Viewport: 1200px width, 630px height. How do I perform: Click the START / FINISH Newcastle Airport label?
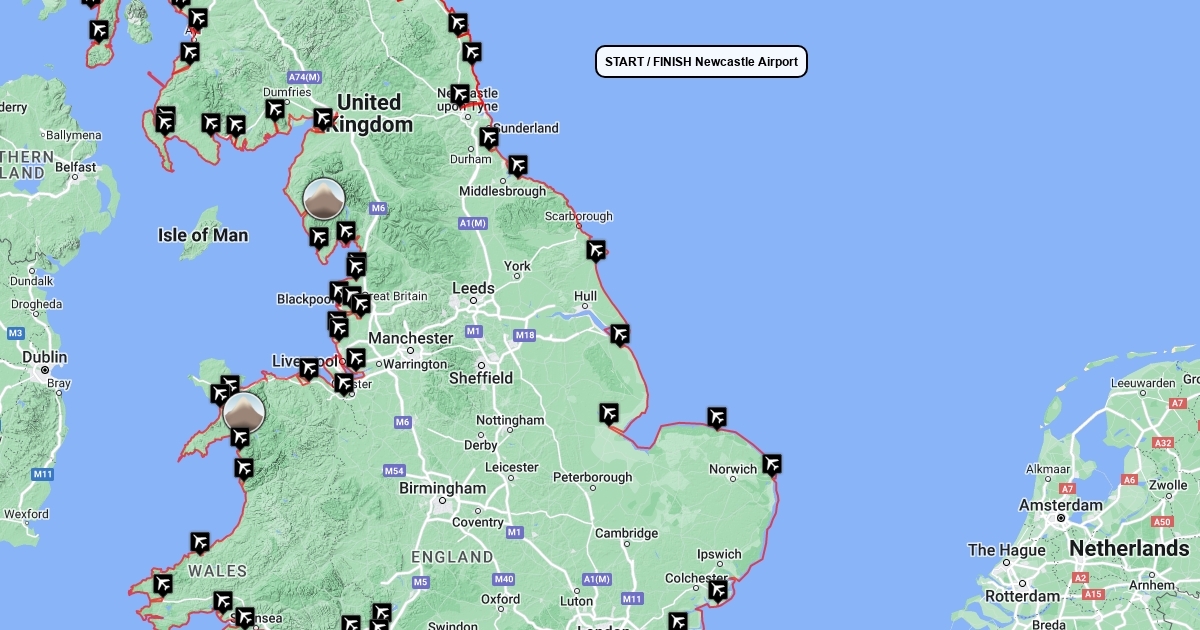point(701,62)
